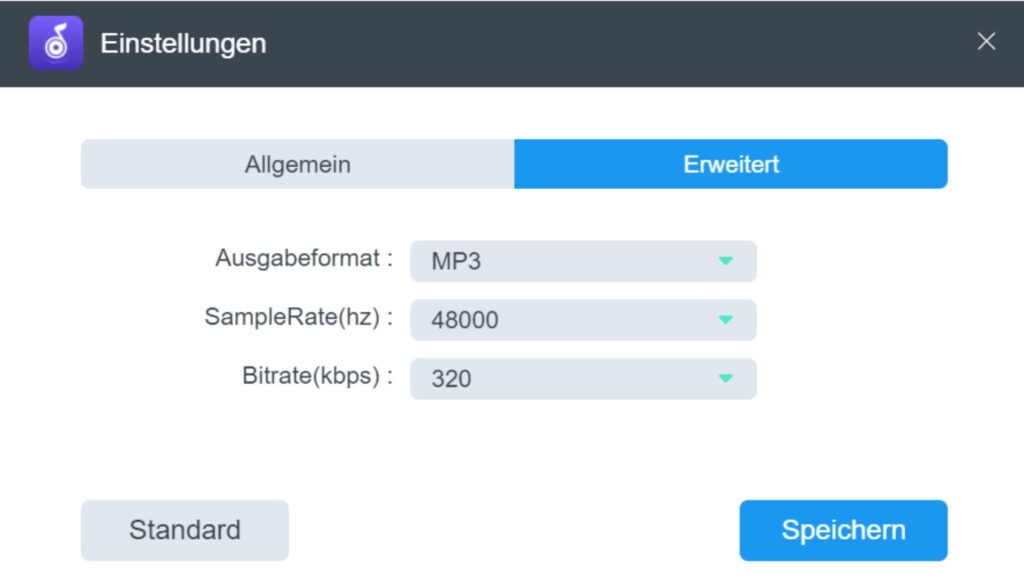Click the empty dark title bar area

tap(620, 43)
